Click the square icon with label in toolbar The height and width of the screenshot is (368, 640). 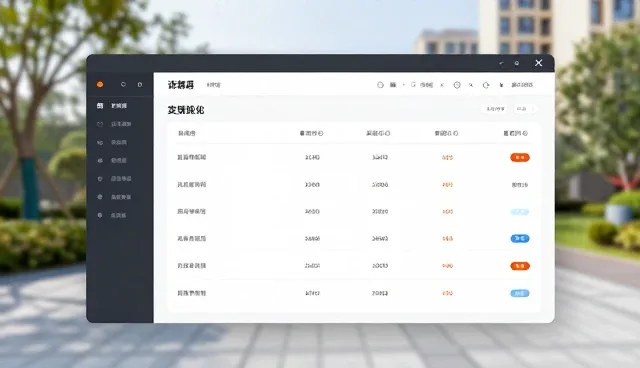point(422,85)
